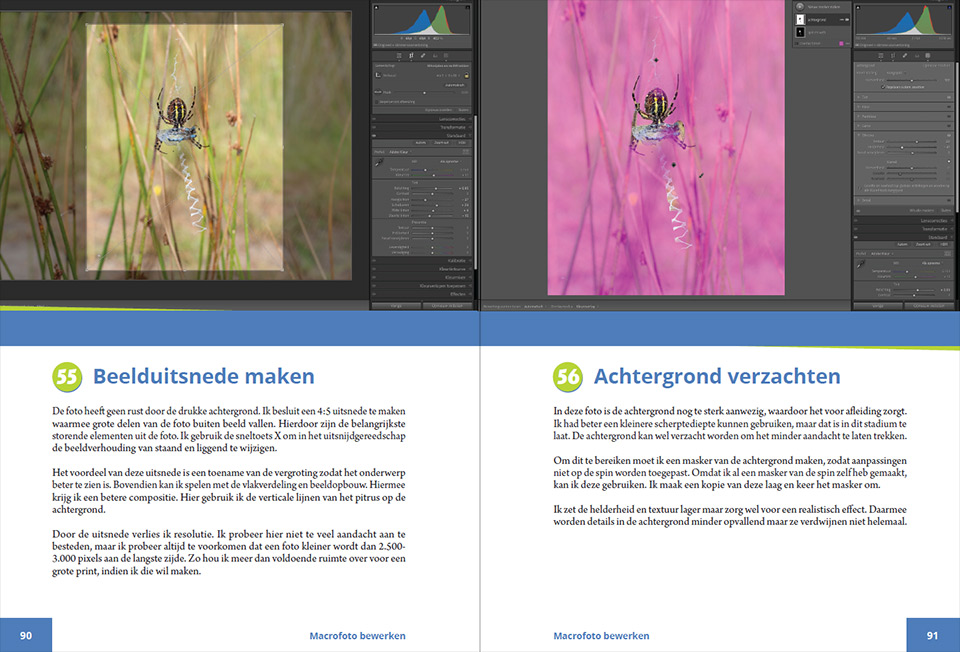Tick the constrain-to-image checkbox under the angle slider

click(377, 102)
